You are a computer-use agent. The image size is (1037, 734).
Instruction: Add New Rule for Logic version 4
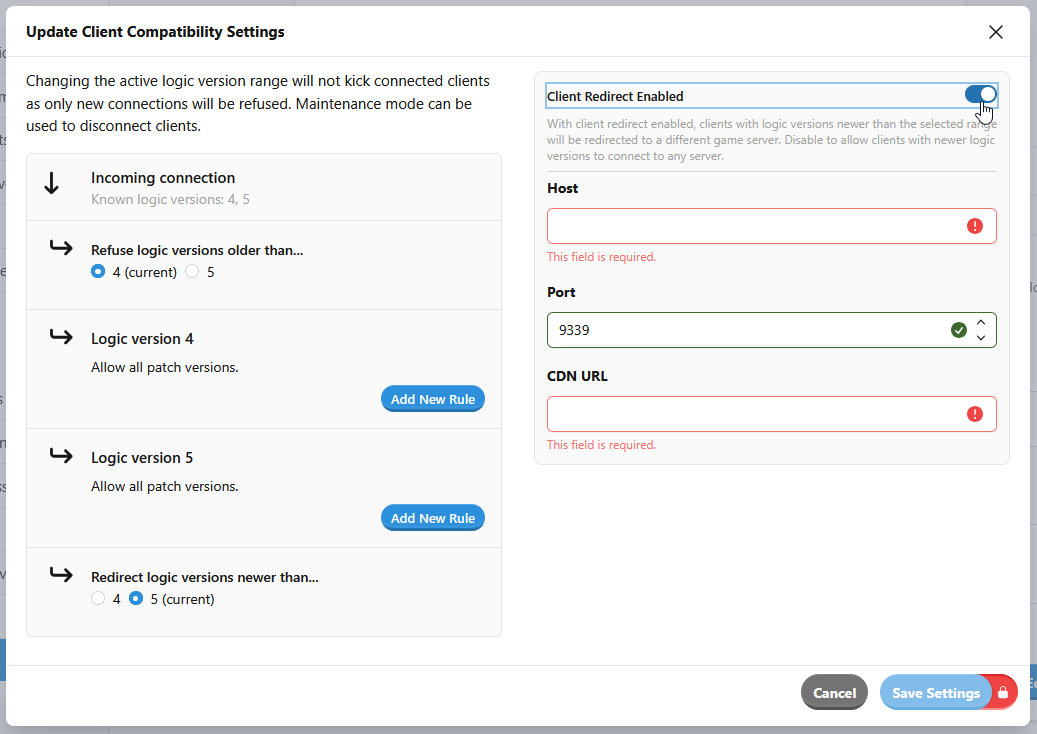(x=432, y=399)
